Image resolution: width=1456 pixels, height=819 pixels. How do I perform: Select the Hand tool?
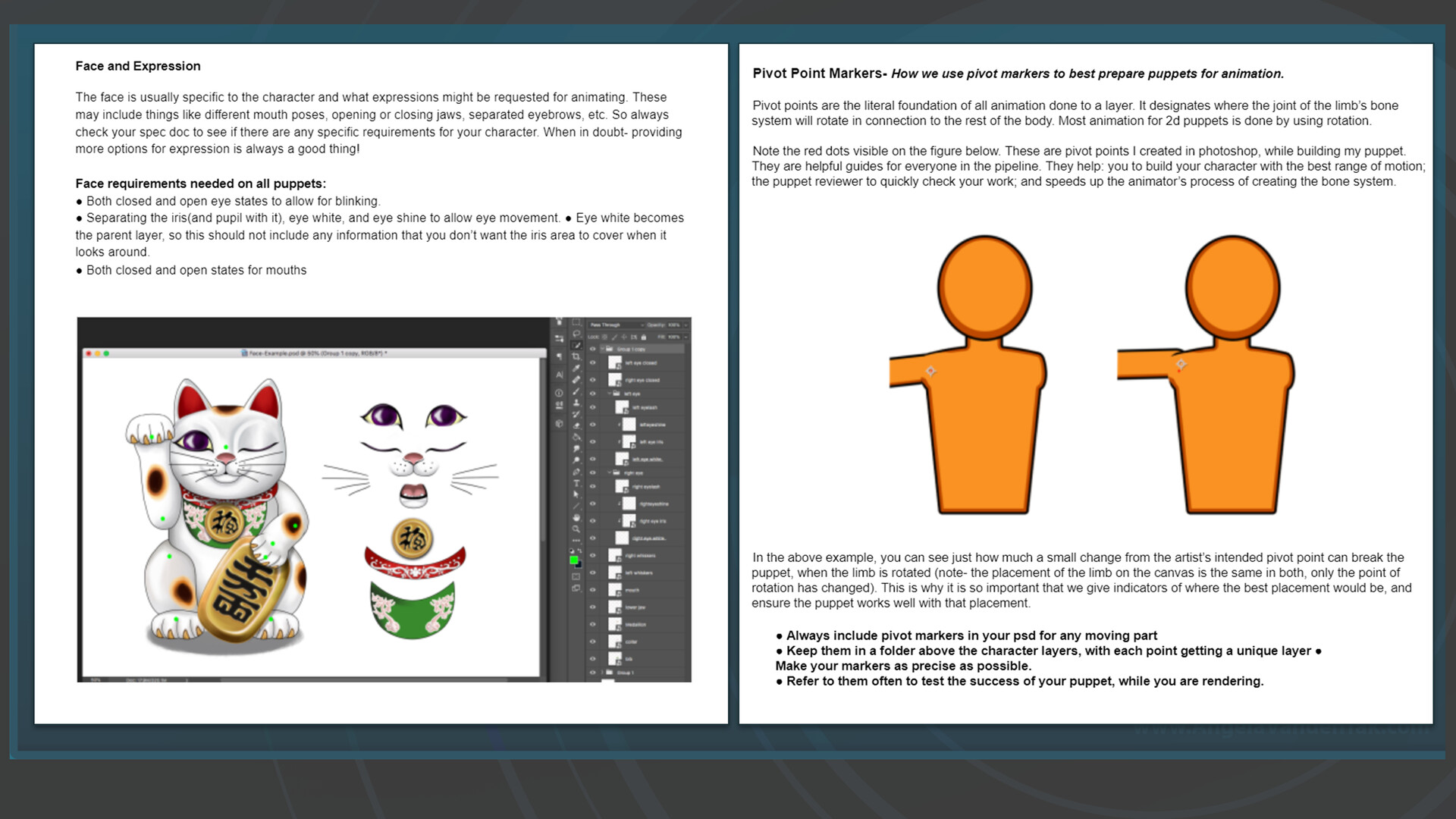point(576,517)
